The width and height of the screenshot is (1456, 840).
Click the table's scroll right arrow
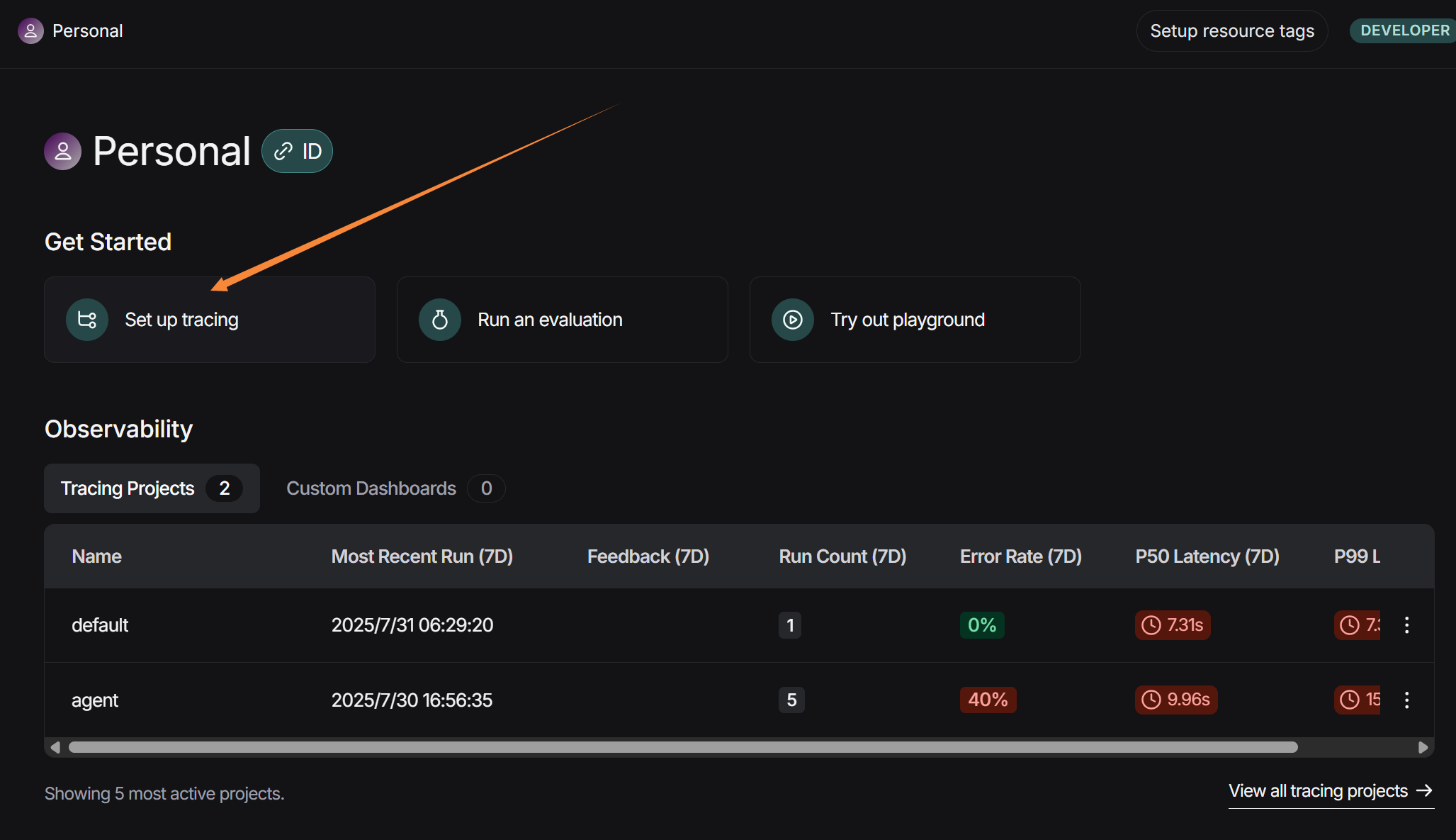(1423, 747)
